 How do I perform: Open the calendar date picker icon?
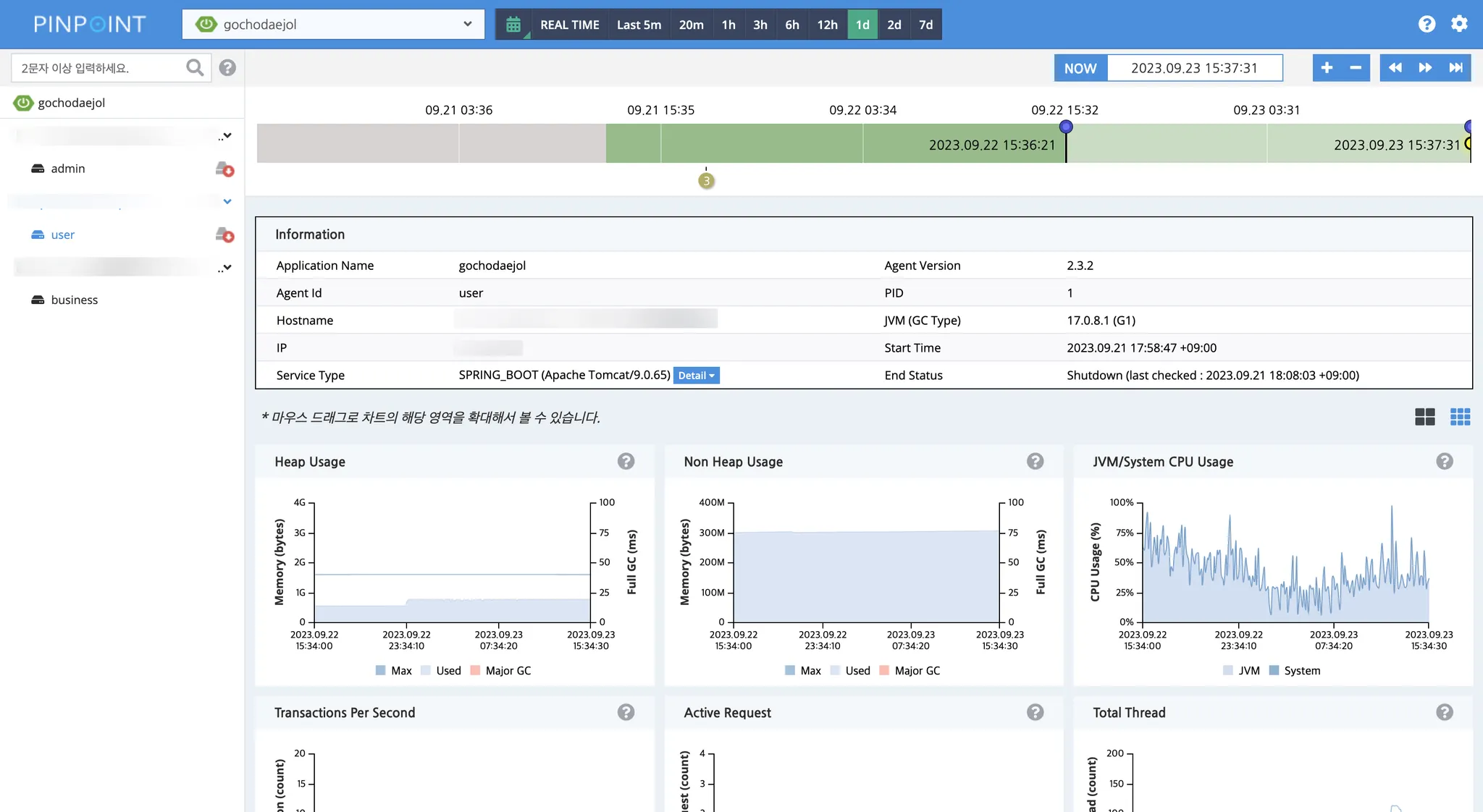pyautogui.click(x=513, y=25)
